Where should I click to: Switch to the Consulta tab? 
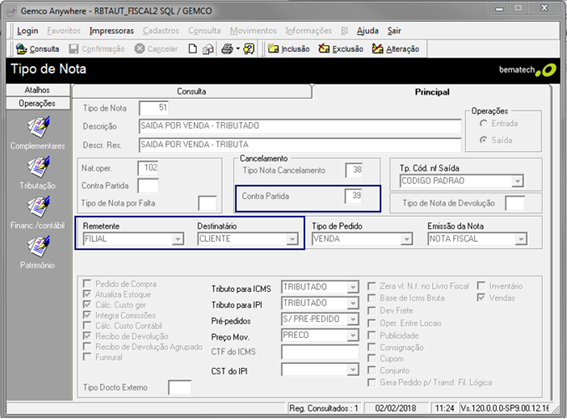192,91
